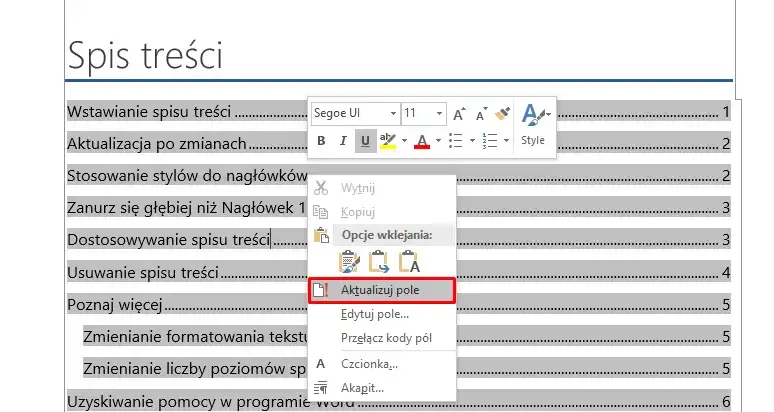Image resolution: width=774 pixels, height=412 pixels.
Task: Click entry Uzyskiwanie pomocy w programie Word
Action: (211, 402)
